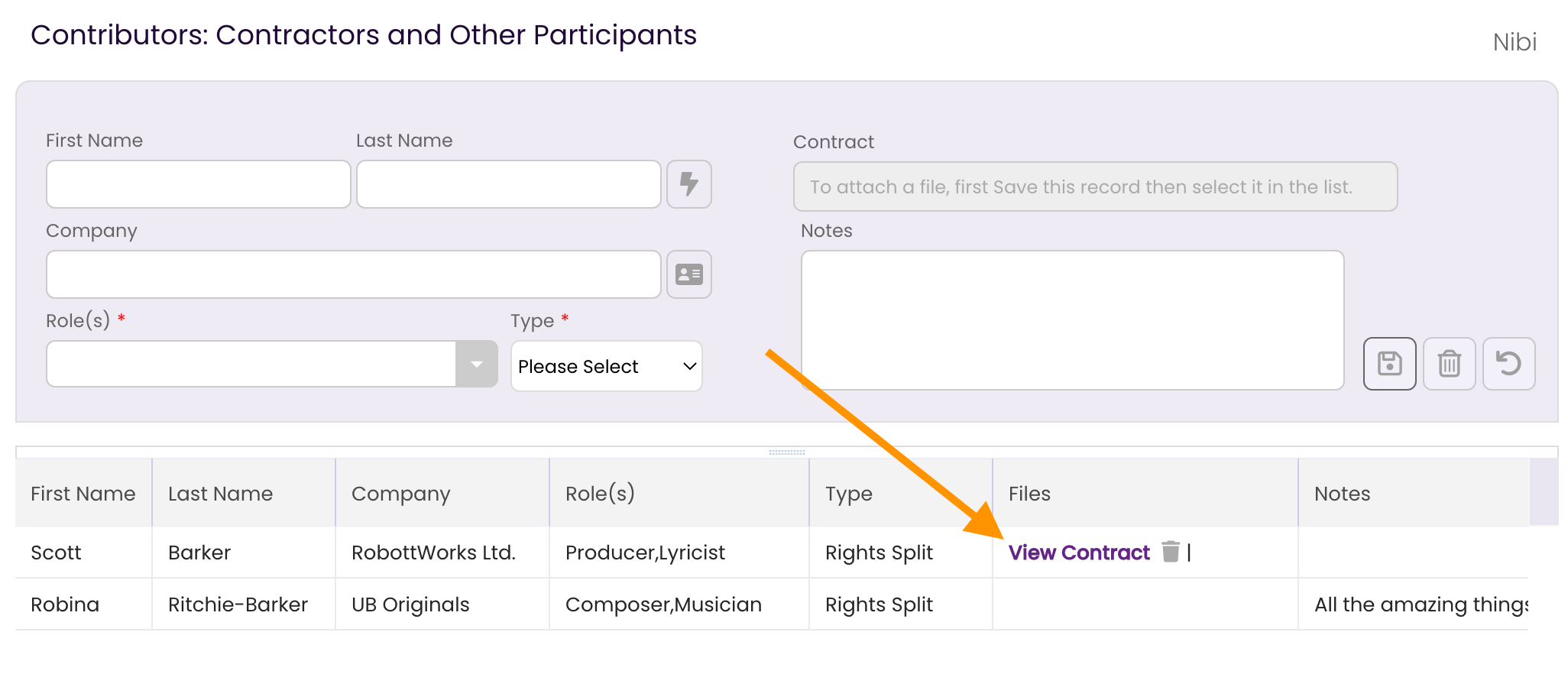Click the Notes column header in table
This screenshot has width=1568, height=697.
[x=1414, y=494]
